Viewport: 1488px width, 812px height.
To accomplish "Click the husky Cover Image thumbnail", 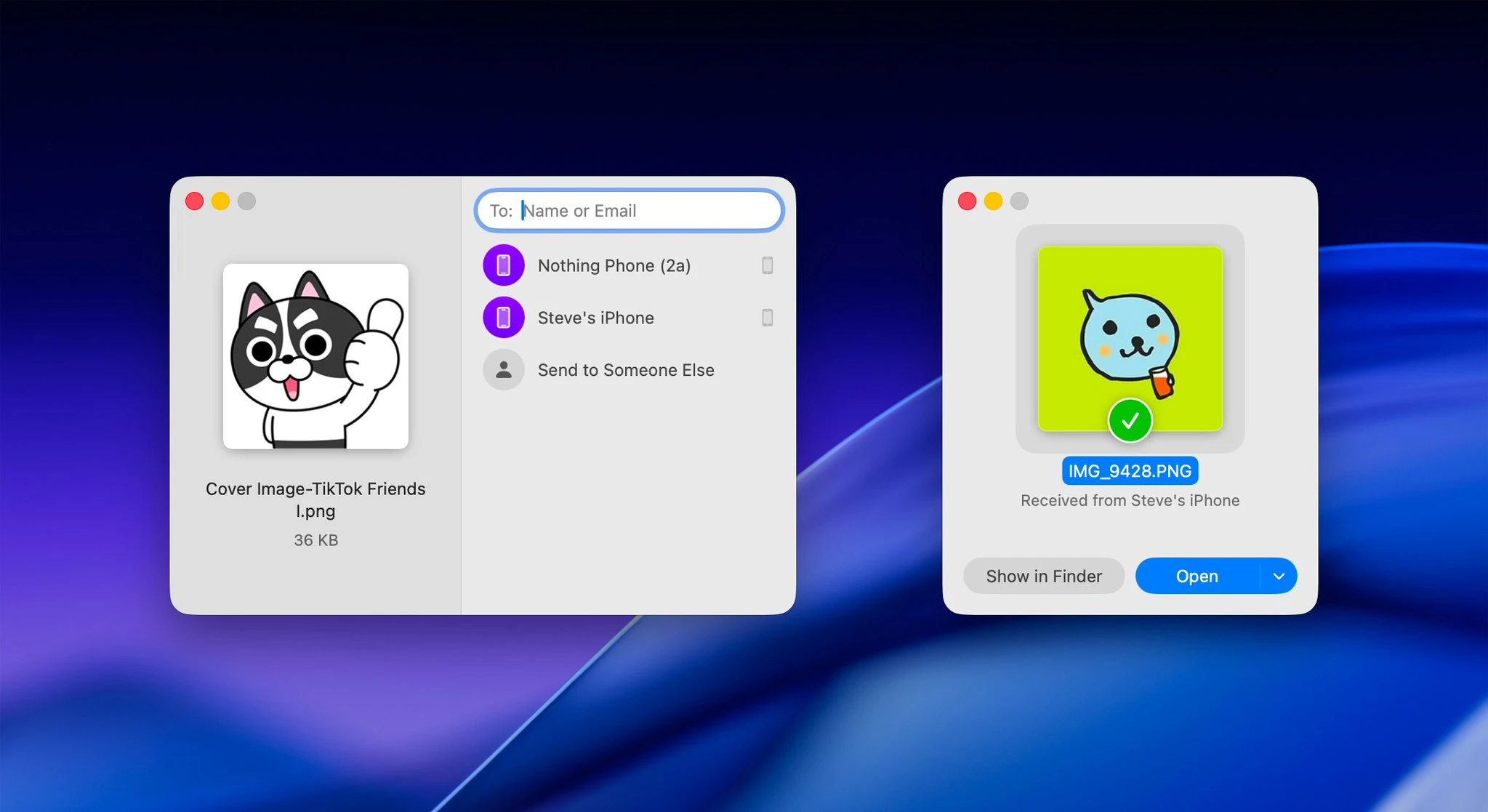I will 315,356.
